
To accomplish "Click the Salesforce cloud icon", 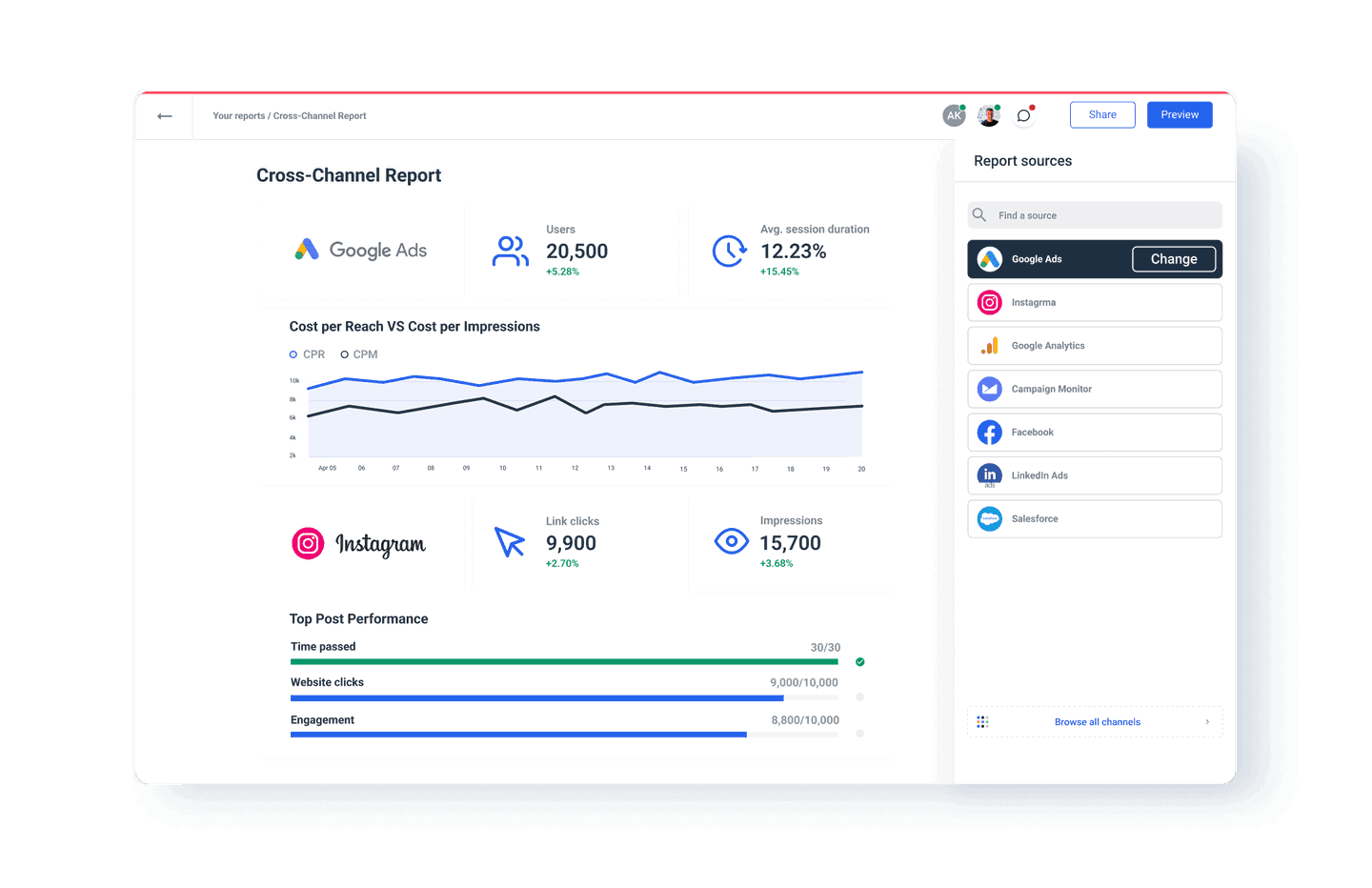I will (989, 518).
